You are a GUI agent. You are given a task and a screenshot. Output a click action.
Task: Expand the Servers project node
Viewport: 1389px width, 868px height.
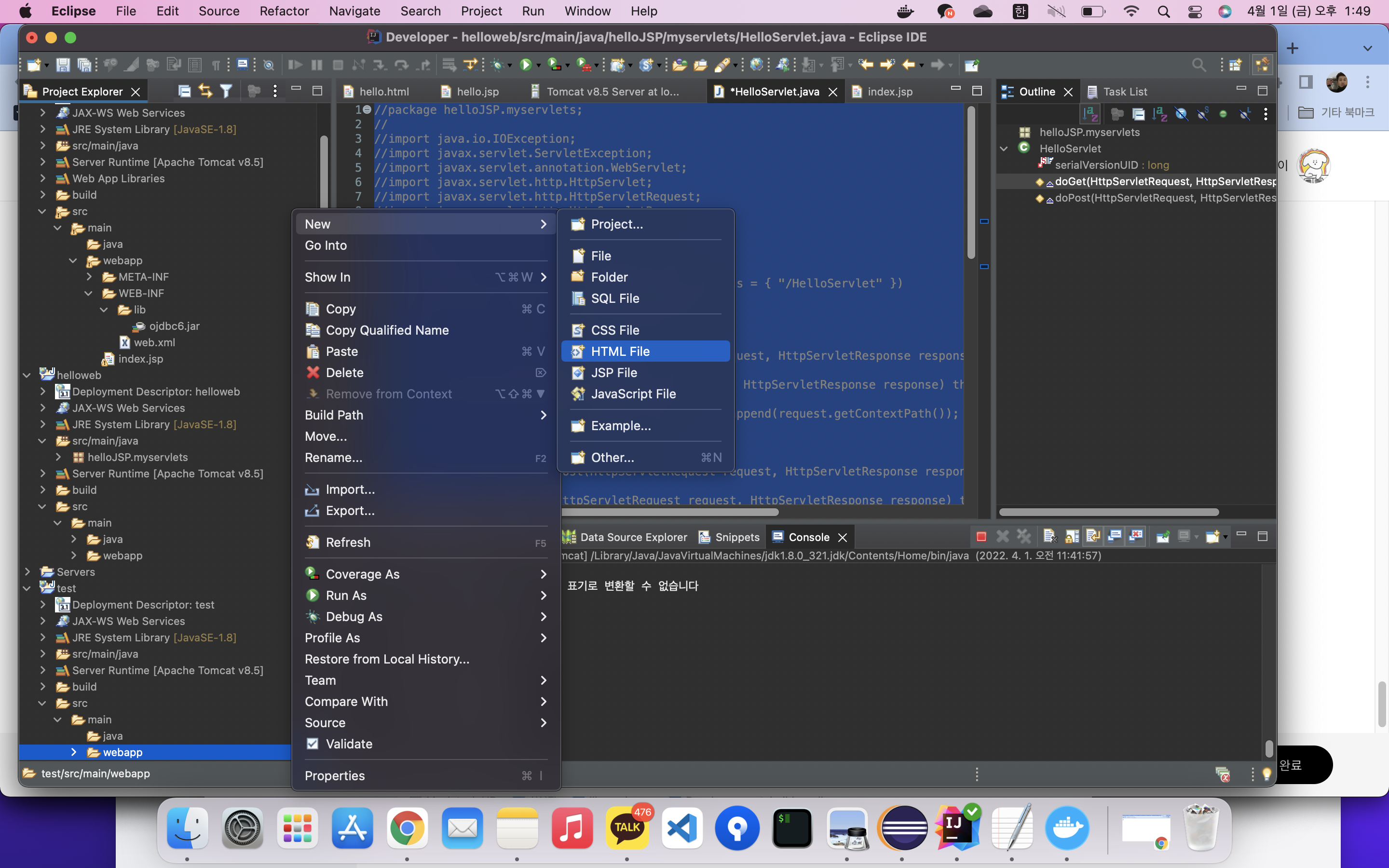click(27, 572)
